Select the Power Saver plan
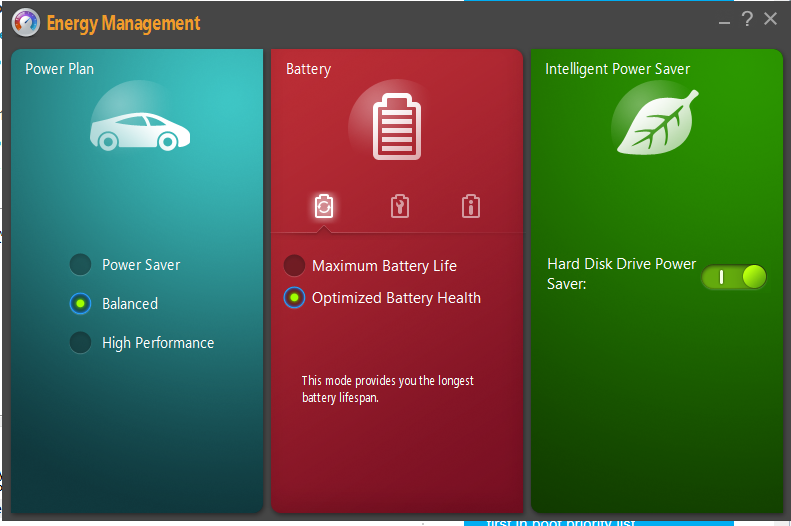Image resolution: width=791 pixels, height=526 pixels. coord(80,265)
